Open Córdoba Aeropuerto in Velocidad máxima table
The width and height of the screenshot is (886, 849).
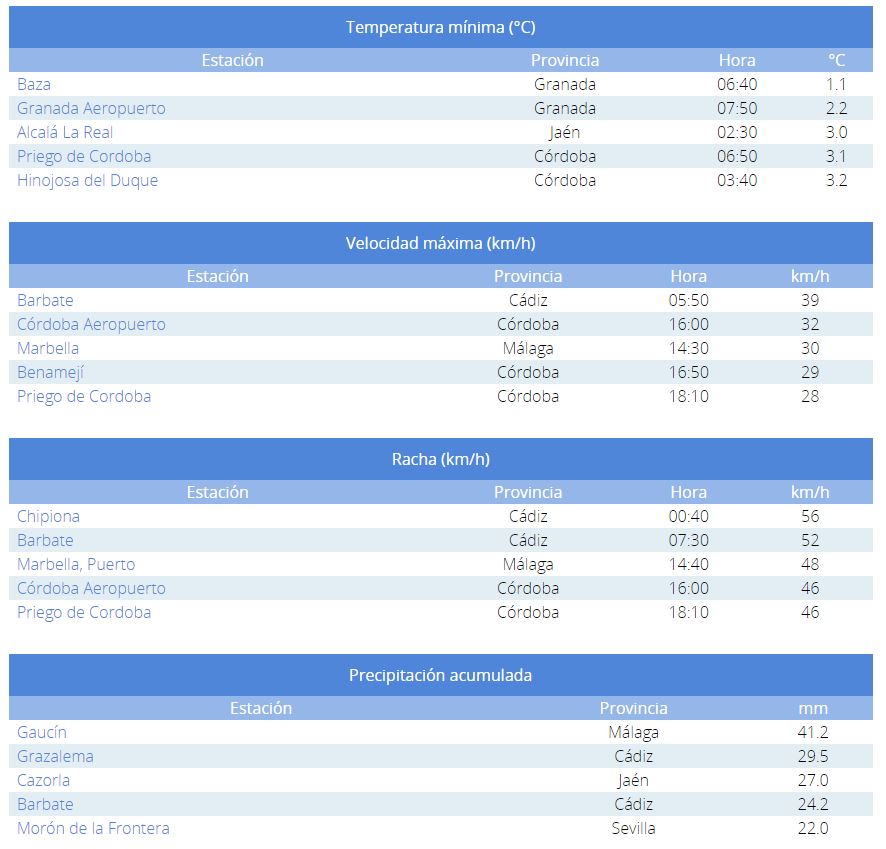click(91, 325)
